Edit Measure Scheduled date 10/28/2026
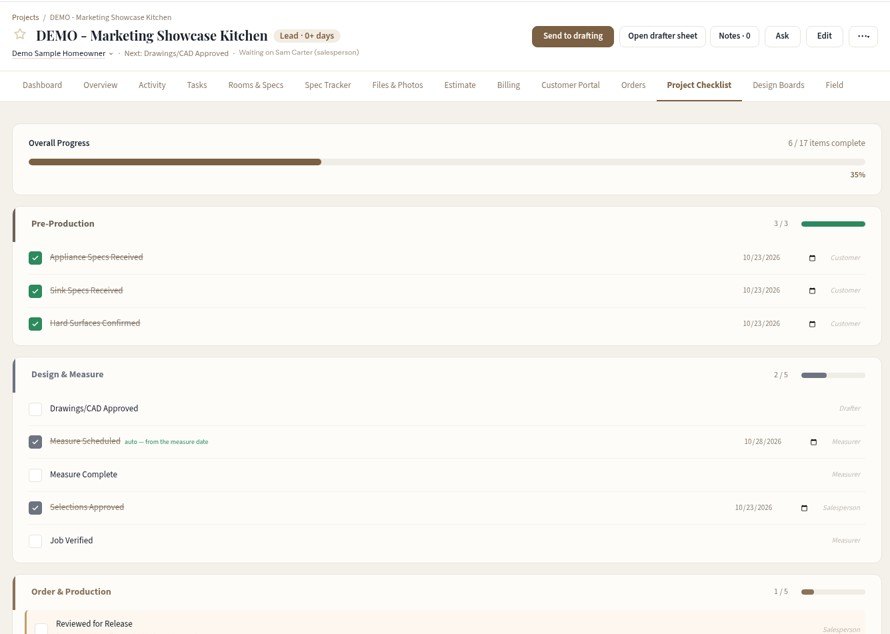890x634 pixels. [x=762, y=442]
